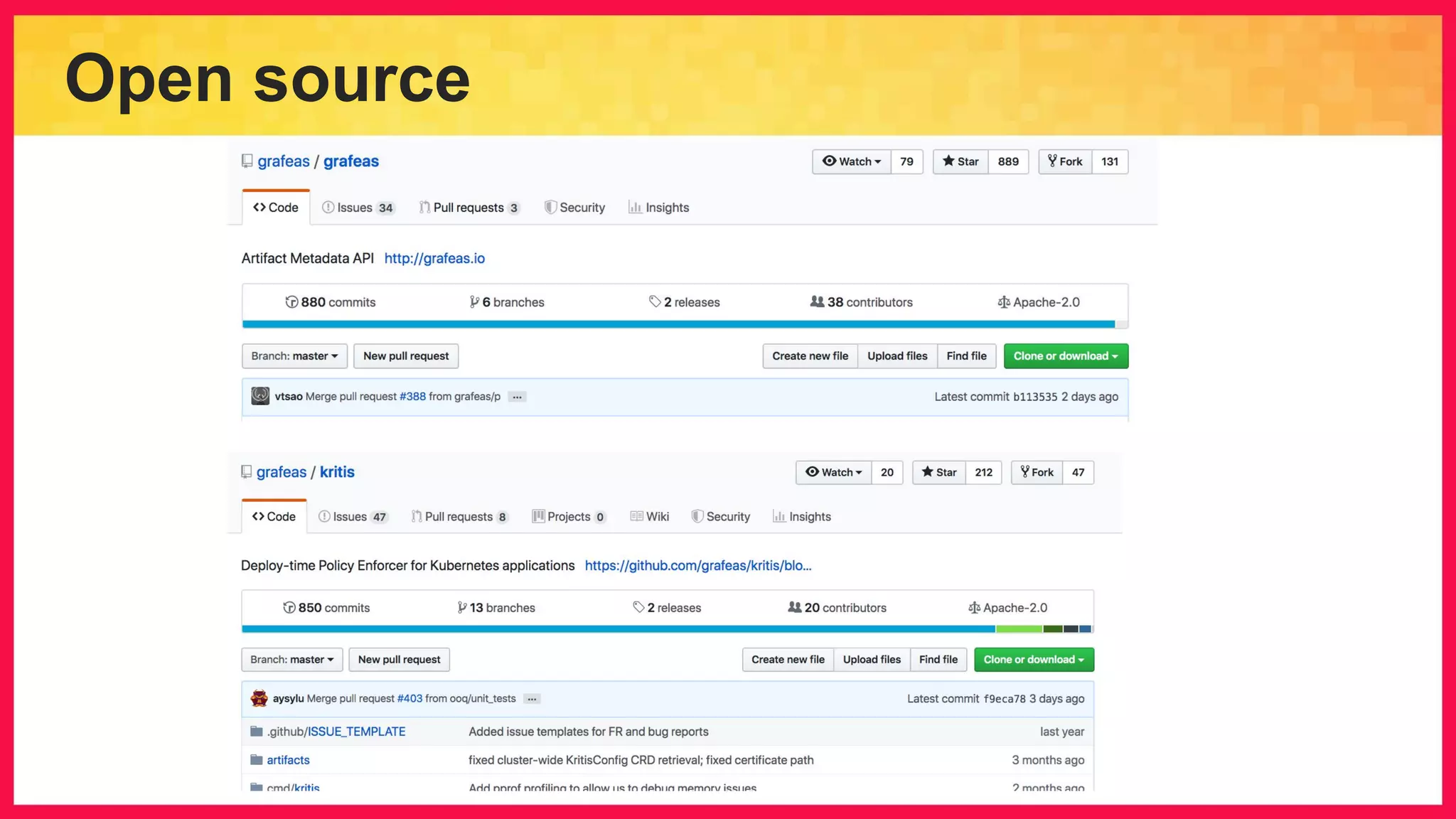1456x819 pixels.
Task: Open Clone or download in the grafeas repository
Action: (x=1066, y=356)
